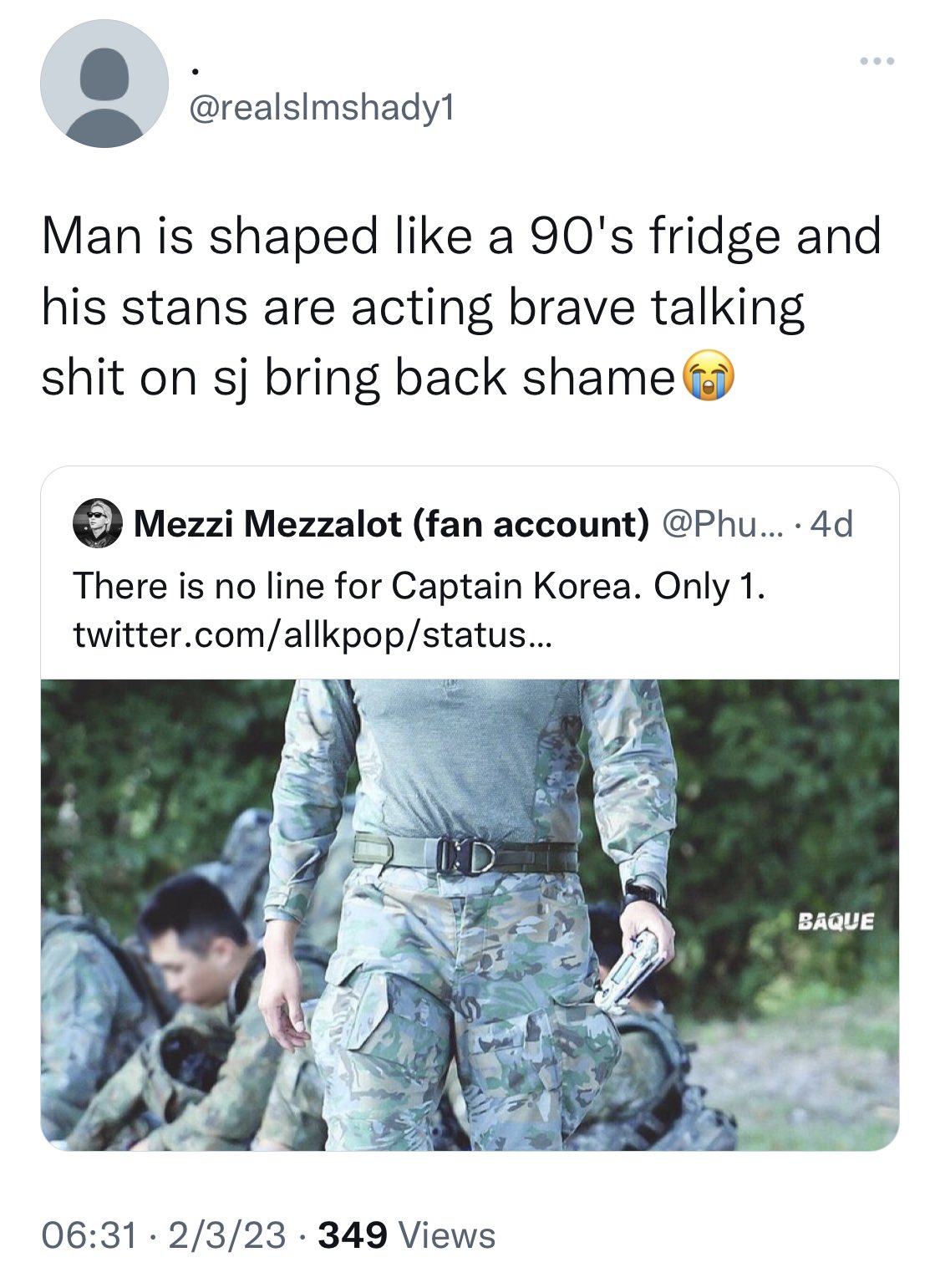Click the default gray profile avatar
The width and height of the screenshot is (940, 1288).
click(x=104, y=84)
